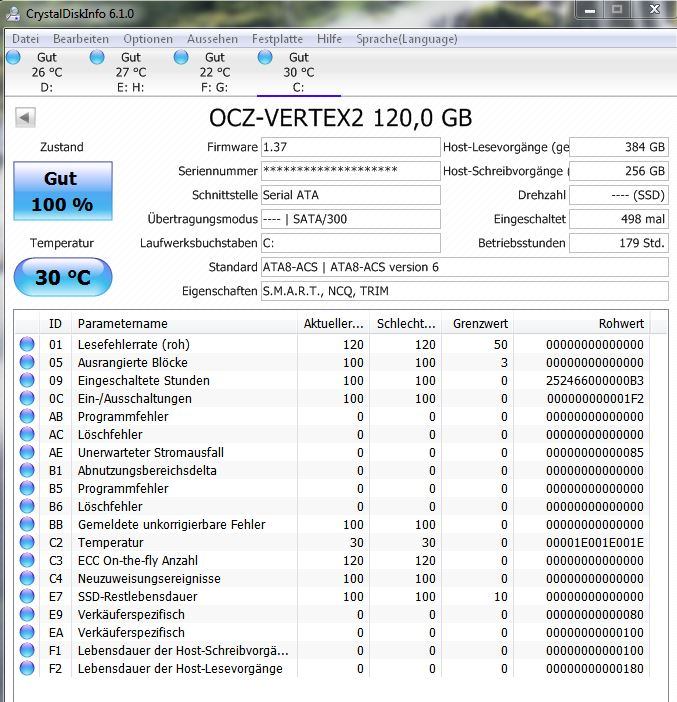The image size is (677, 702).
Task: Click the Host-Schreibvorgänge value 256 GB
Action: coord(619,171)
